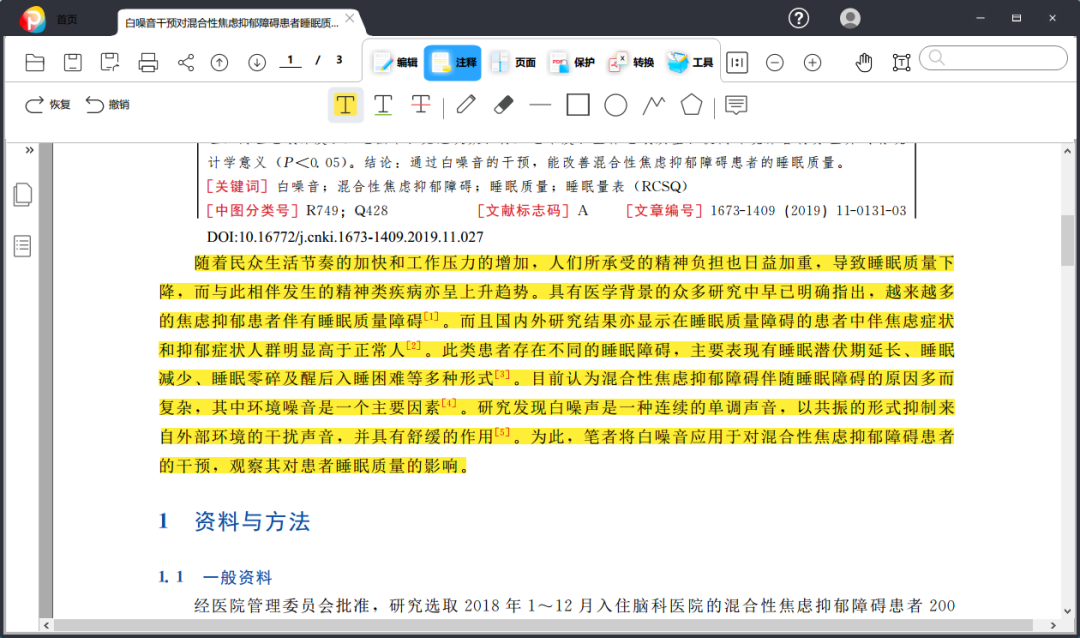Open the bookmarks outline panel
The height and width of the screenshot is (638, 1080).
point(23,246)
